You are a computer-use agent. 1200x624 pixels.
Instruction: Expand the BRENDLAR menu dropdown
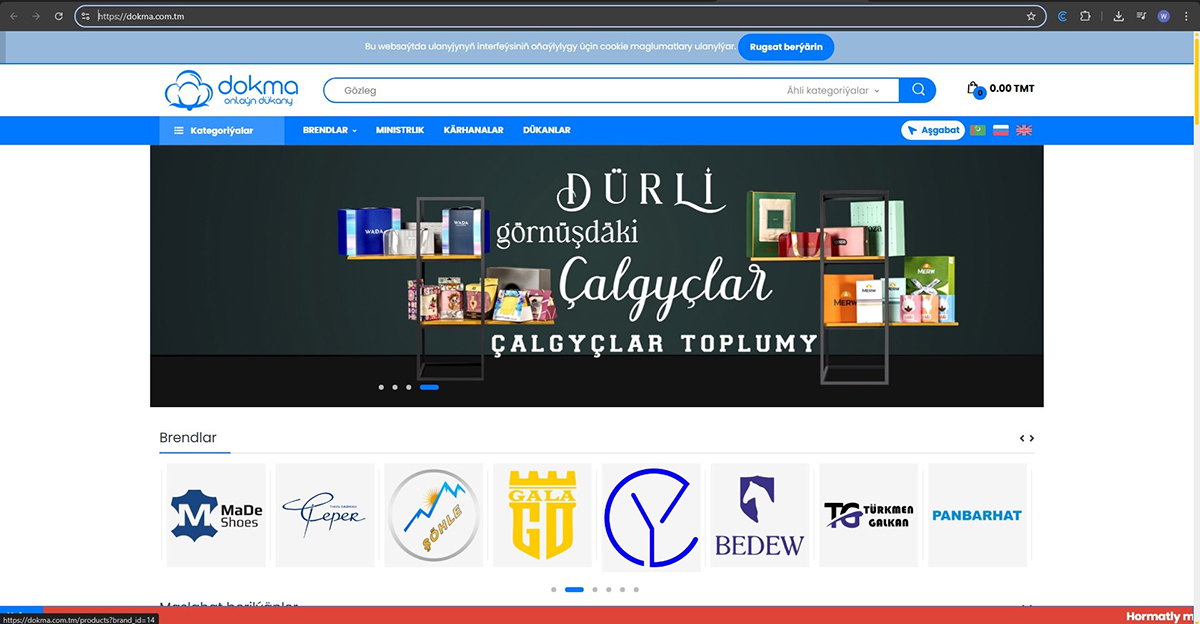click(329, 130)
